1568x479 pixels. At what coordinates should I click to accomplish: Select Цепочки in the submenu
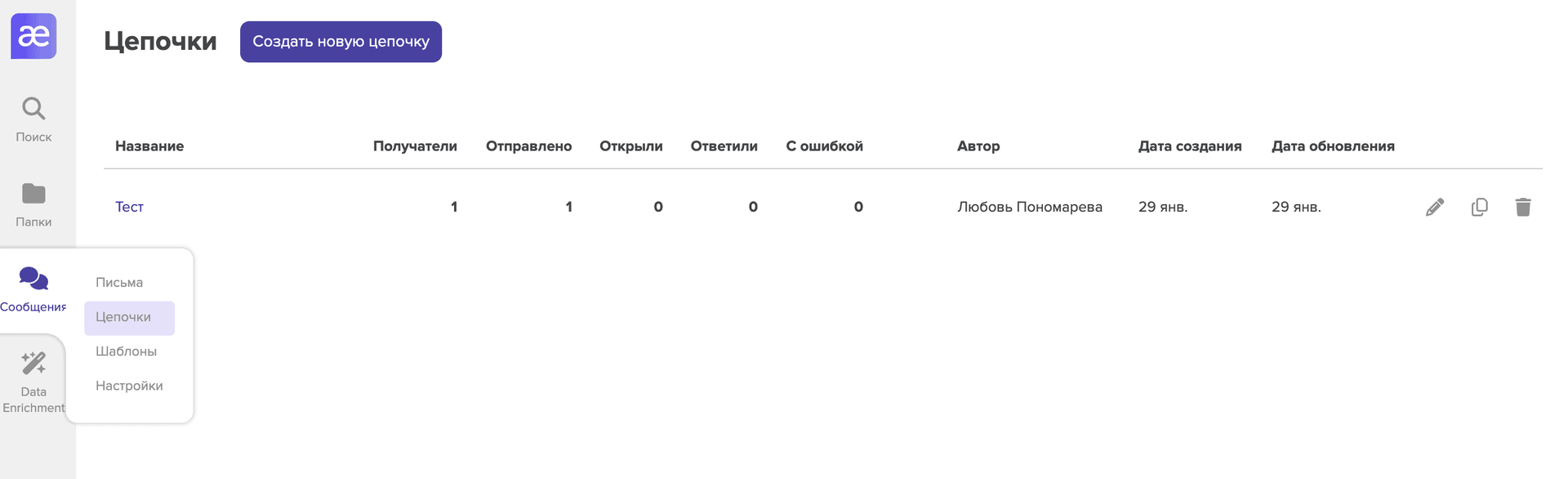(123, 317)
